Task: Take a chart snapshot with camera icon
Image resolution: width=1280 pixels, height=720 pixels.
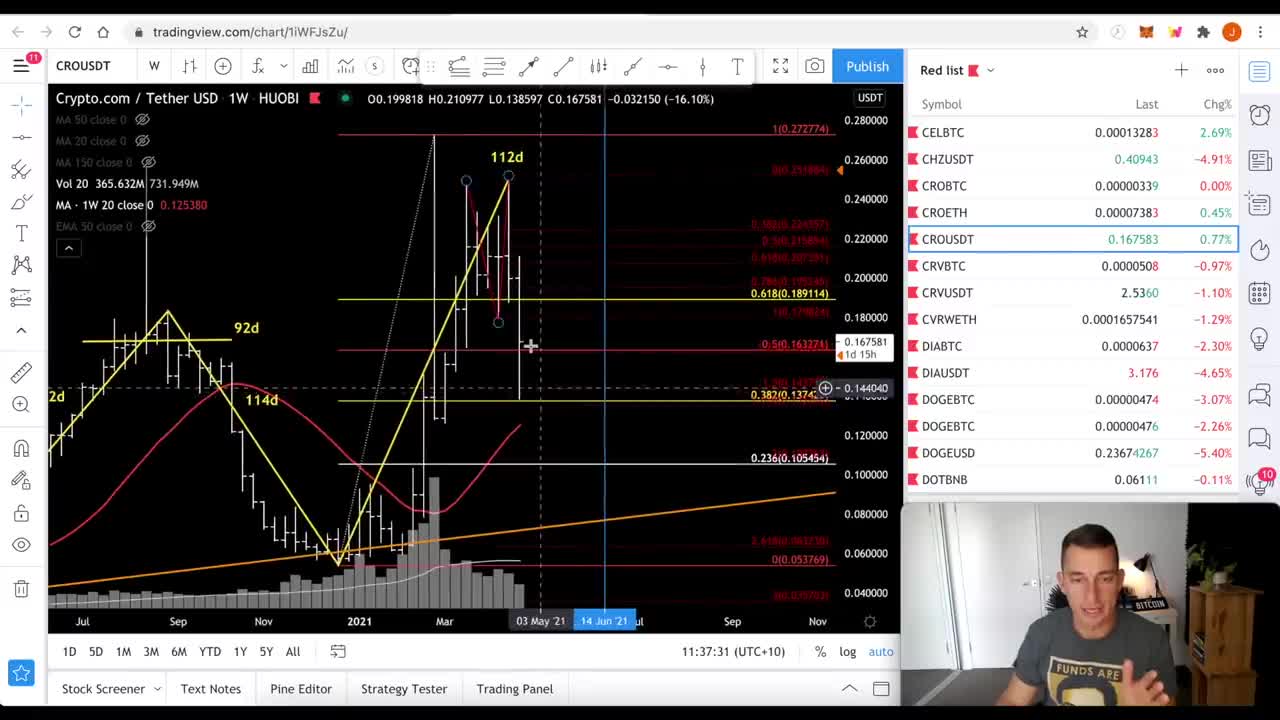Action: pyautogui.click(x=815, y=66)
